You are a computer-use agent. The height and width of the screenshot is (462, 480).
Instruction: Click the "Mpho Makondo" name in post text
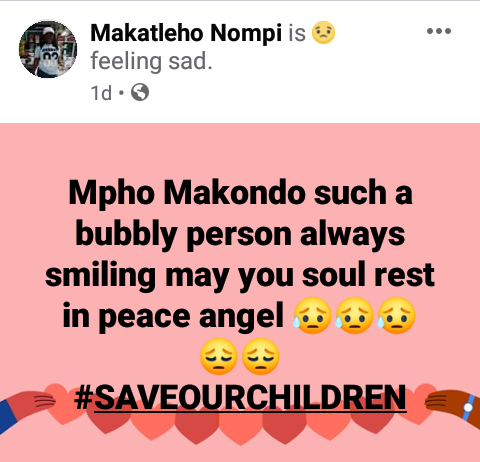pos(187,193)
